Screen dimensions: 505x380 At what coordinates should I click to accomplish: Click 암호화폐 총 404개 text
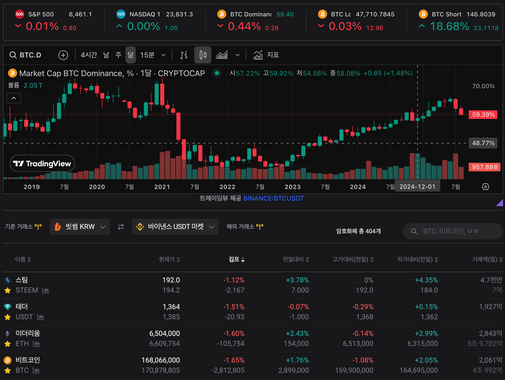[x=358, y=231]
